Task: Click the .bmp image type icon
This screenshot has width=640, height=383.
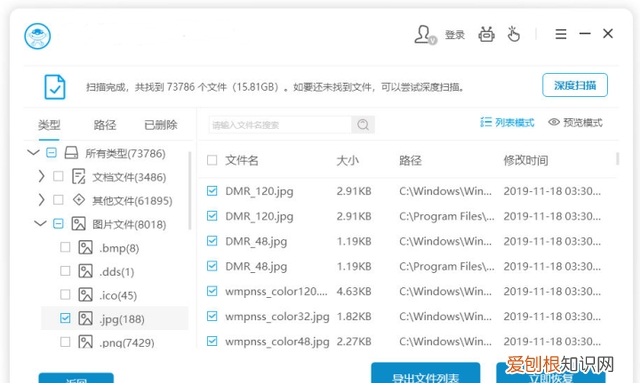Action: 85,247
